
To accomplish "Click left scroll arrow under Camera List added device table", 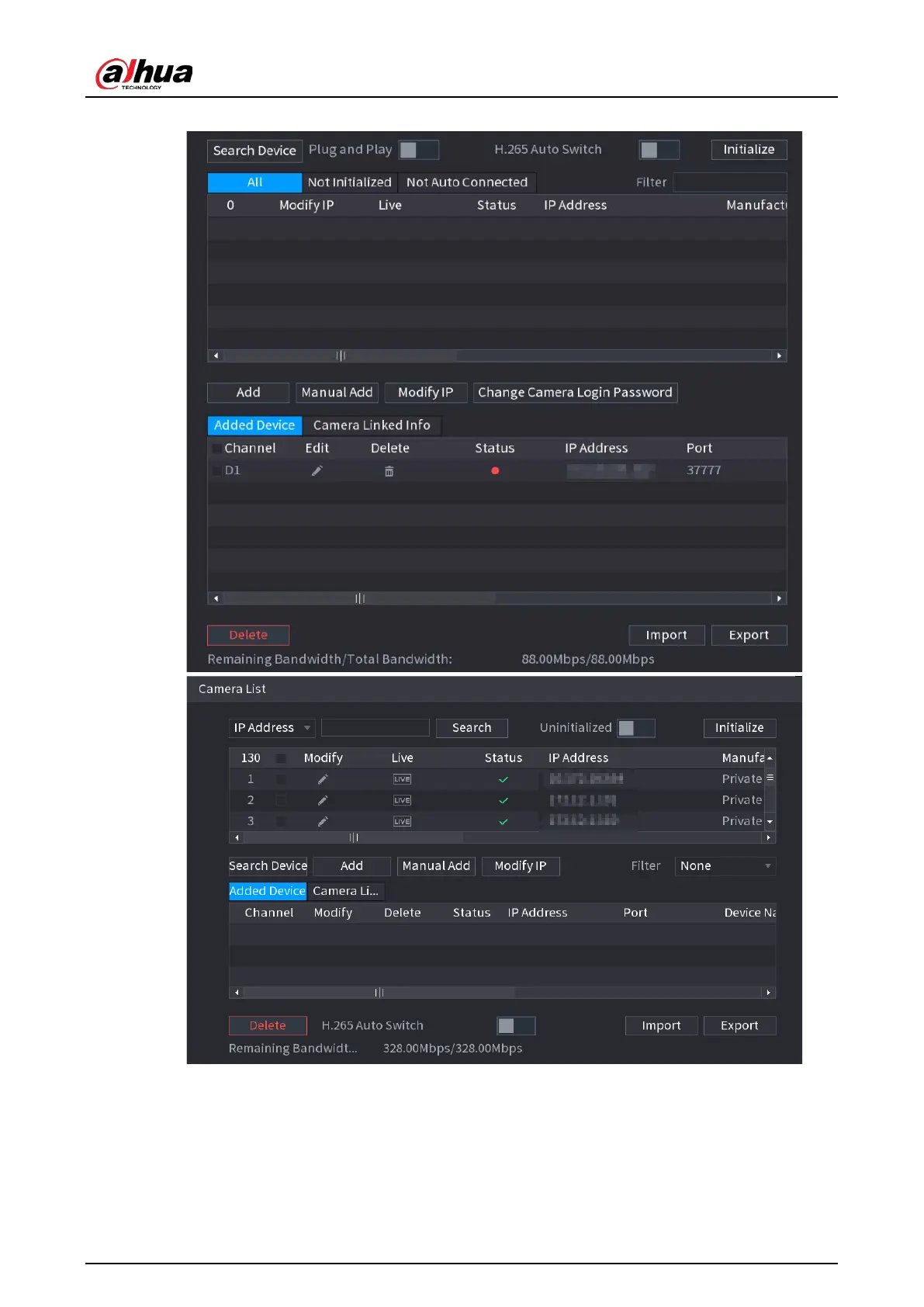I will coord(237,993).
